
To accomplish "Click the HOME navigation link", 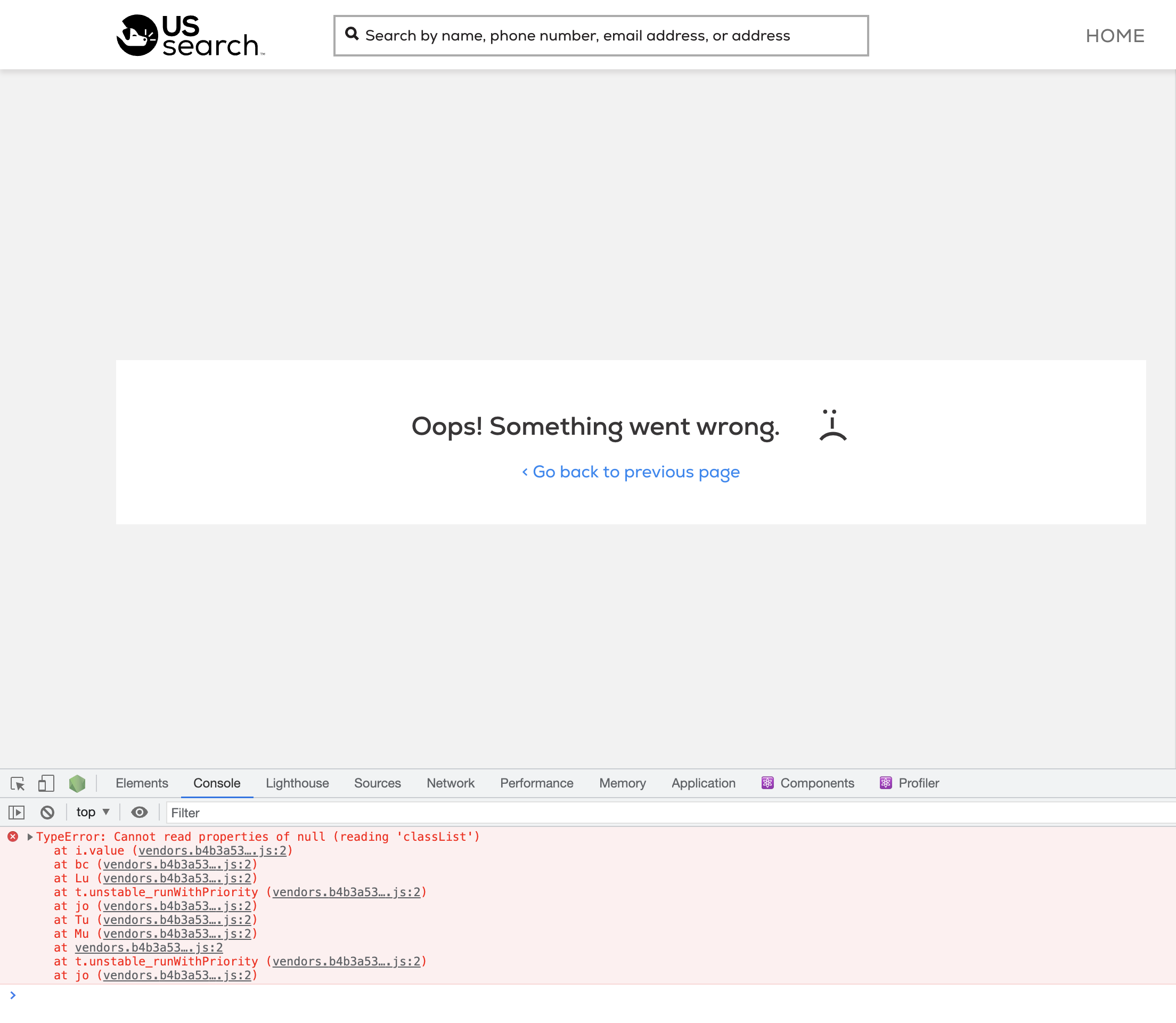I will click(1114, 36).
